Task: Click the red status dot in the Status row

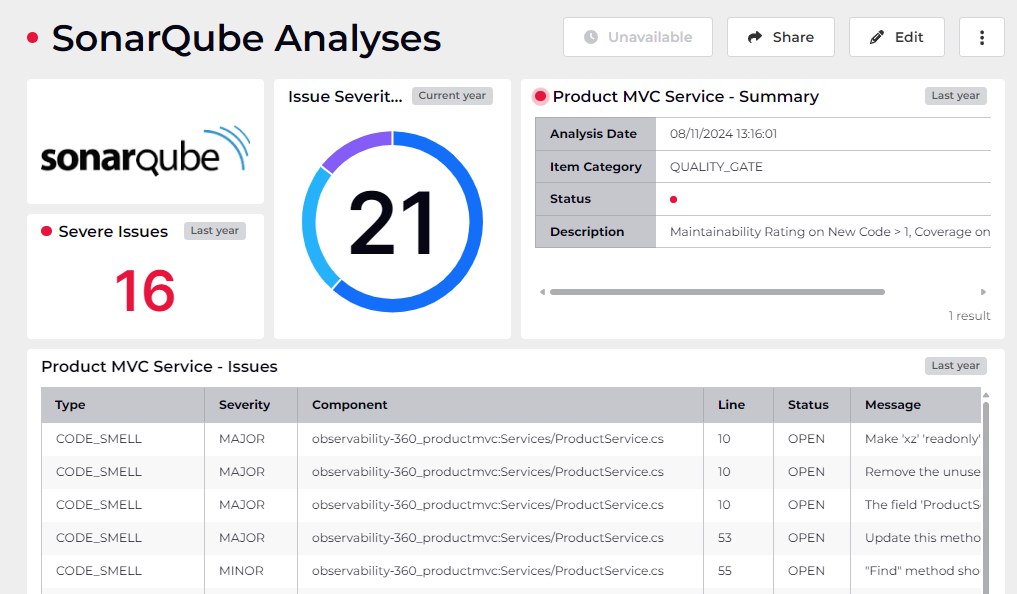Action: 673,199
